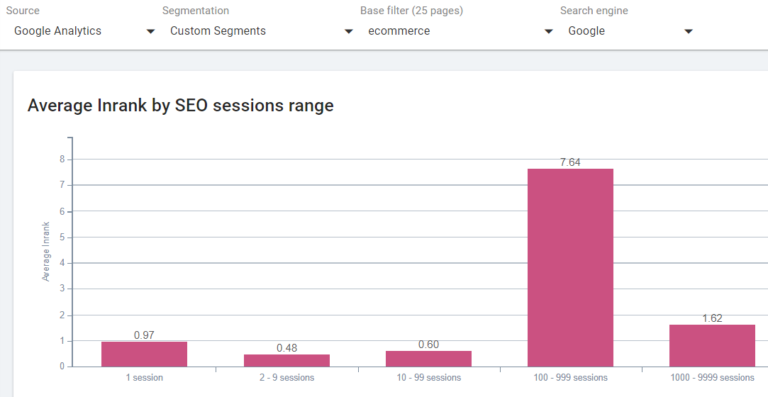The height and width of the screenshot is (397, 768).
Task: Select the tall 100 - 999 sessions bar
Action: [x=570, y=268]
